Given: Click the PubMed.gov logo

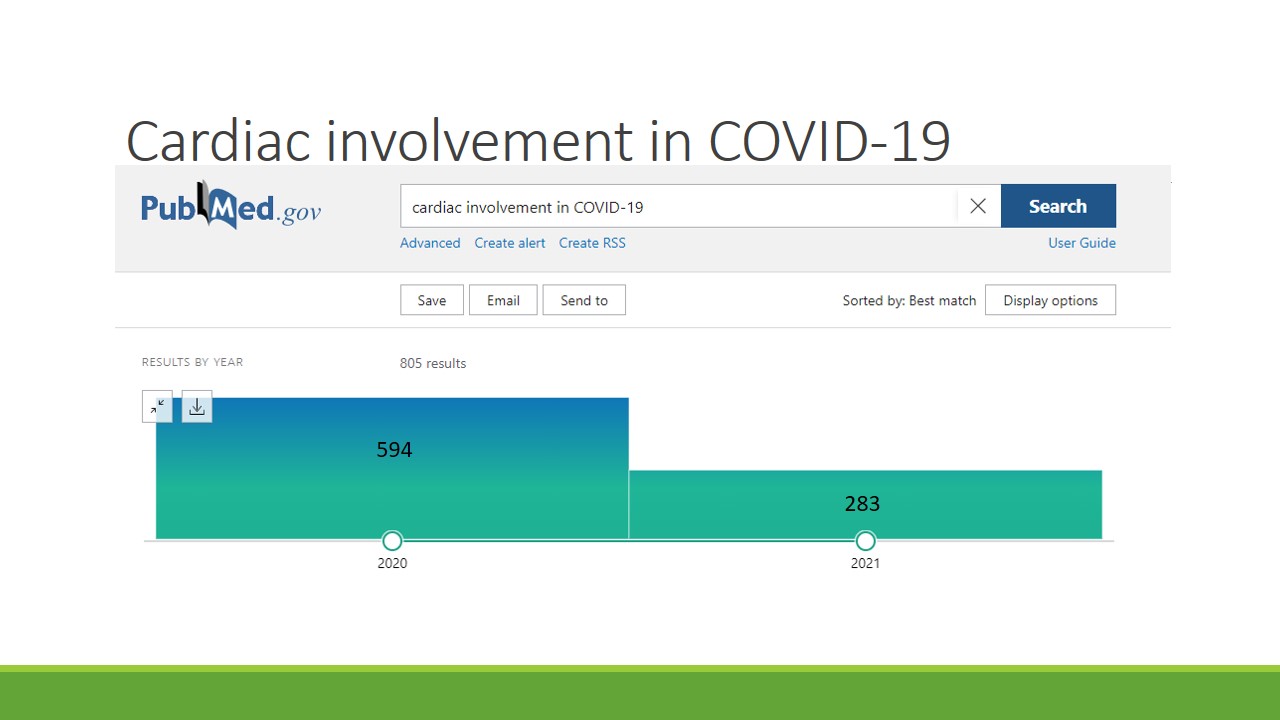Looking at the screenshot, I should pos(231,207).
